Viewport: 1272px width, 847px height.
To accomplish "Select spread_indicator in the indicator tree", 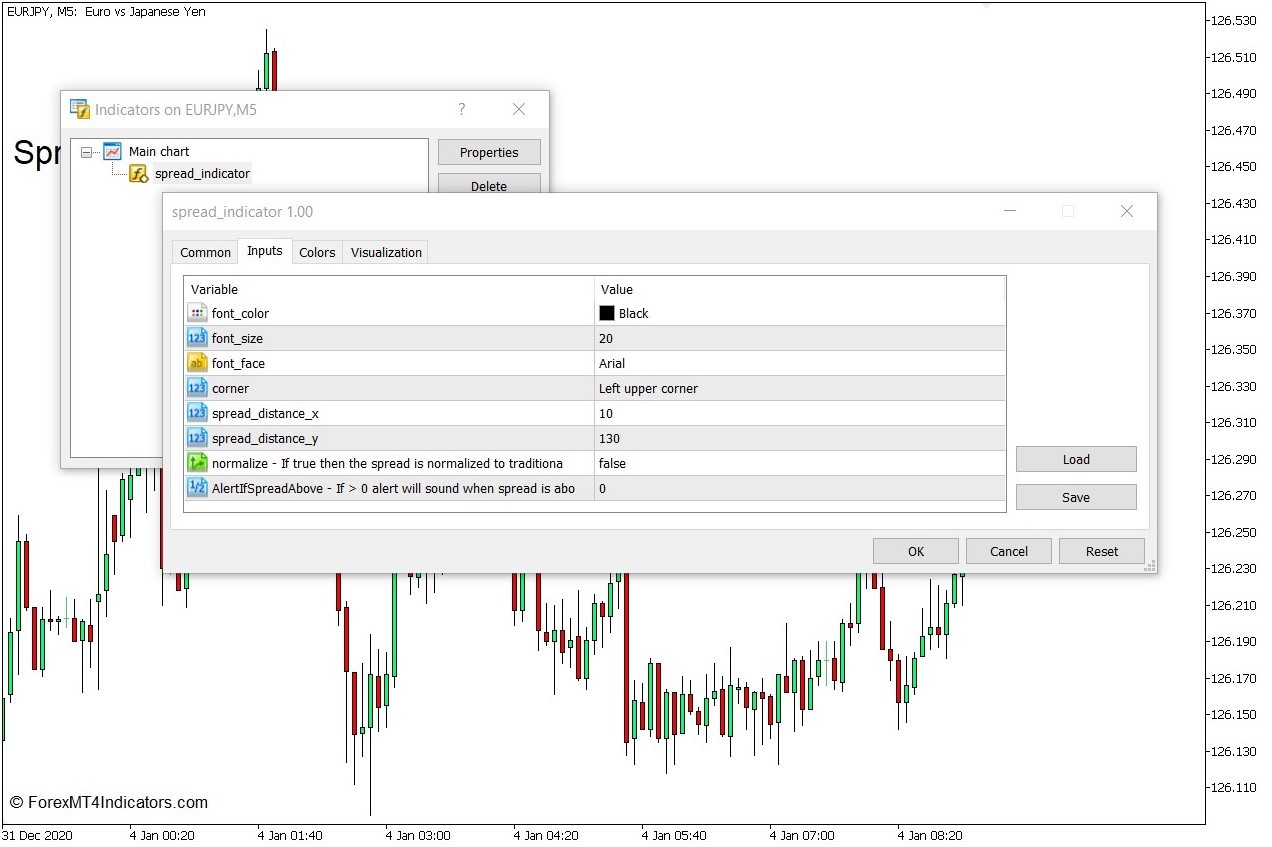I will pyautogui.click(x=202, y=174).
